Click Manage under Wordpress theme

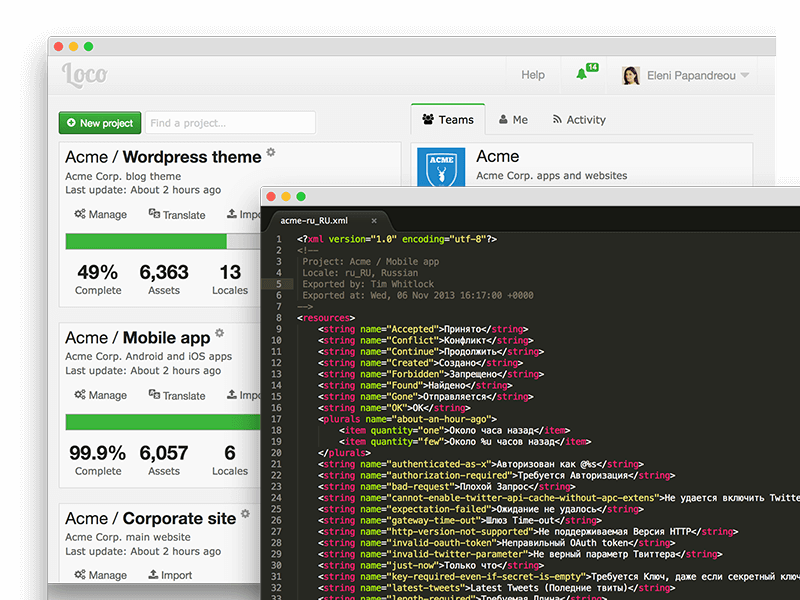tap(101, 214)
